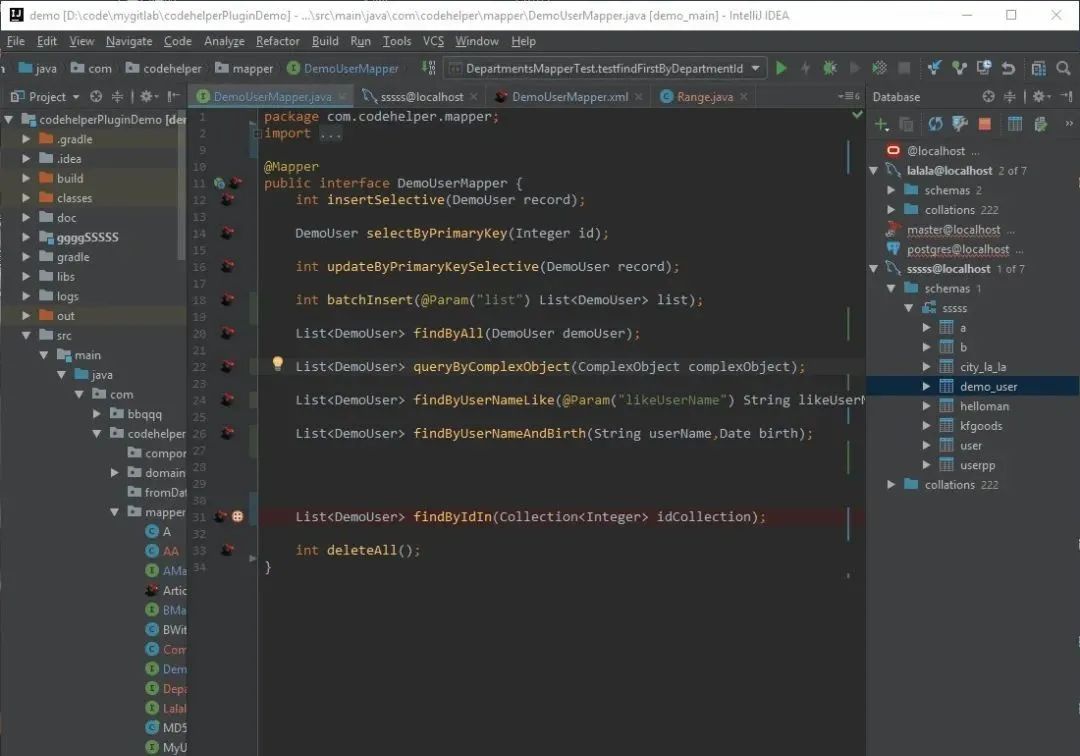Open the Project view settings gear
The width and height of the screenshot is (1080, 756).
pyautogui.click(x=150, y=96)
